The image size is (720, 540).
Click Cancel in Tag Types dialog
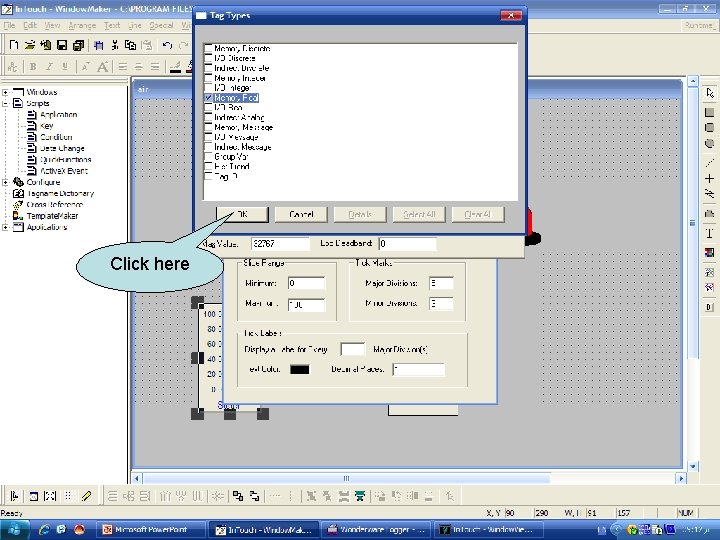[301, 214]
